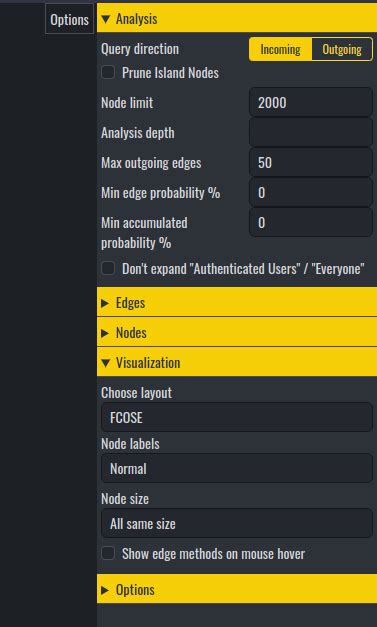This screenshot has width=377, height=627.
Task: Click the Edges section header
Action: point(237,303)
